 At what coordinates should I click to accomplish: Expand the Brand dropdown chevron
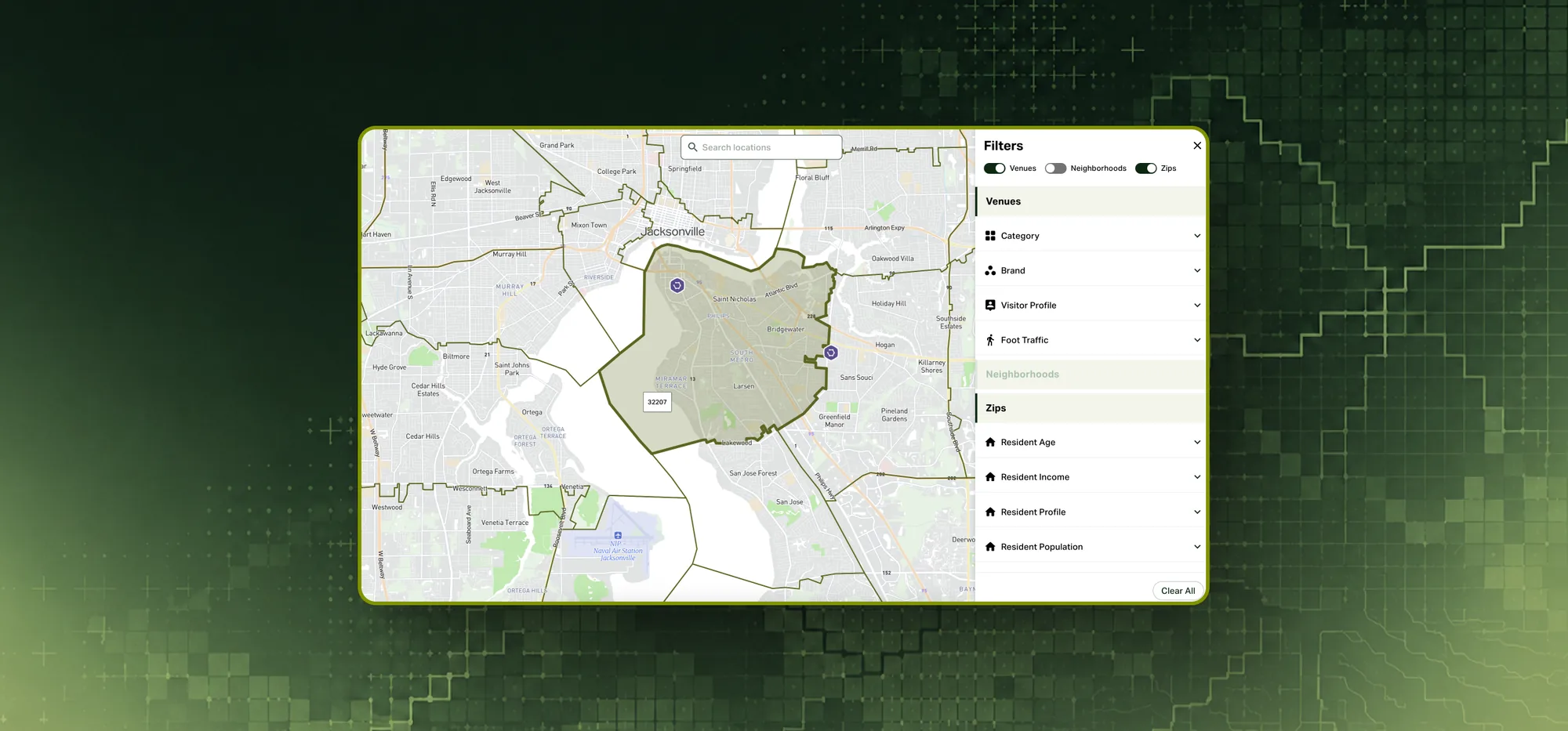(x=1197, y=270)
